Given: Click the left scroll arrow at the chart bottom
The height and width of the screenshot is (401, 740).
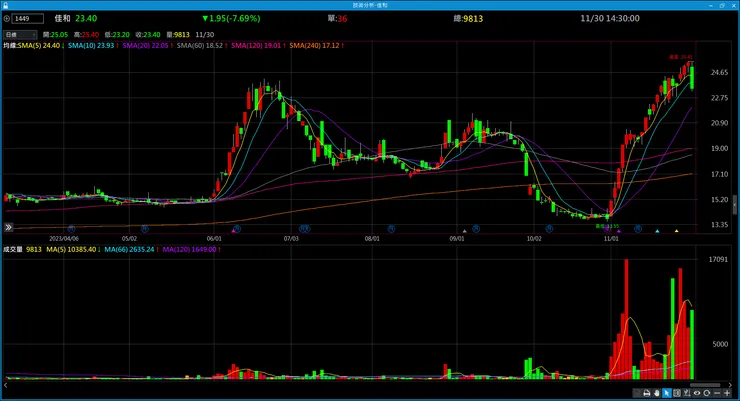Looking at the screenshot, I should pyautogui.click(x=6, y=385).
